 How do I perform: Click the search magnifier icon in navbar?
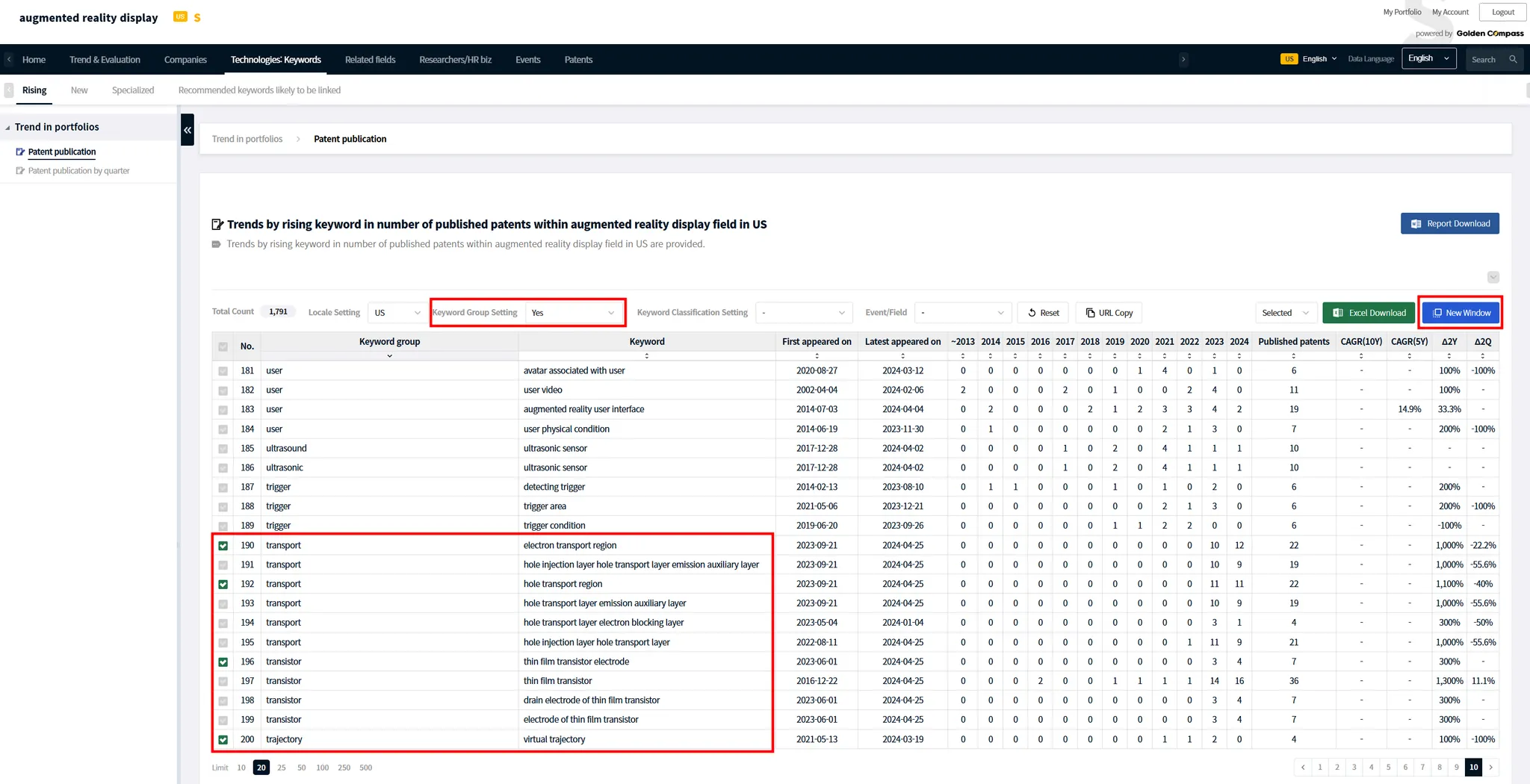pyautogui.click(x=1513, y=60)
